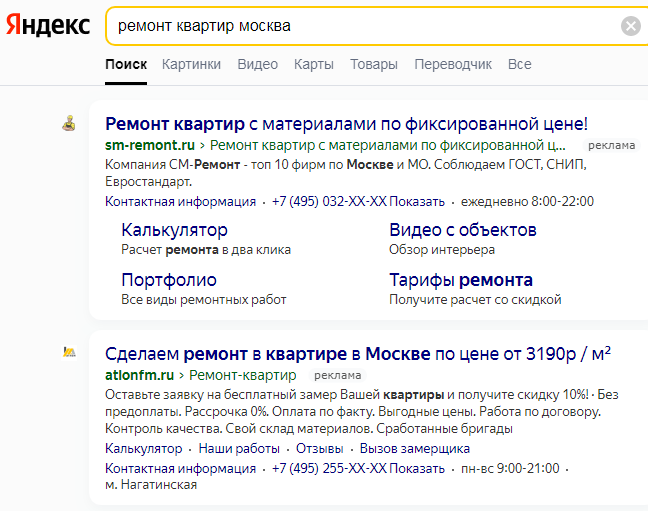Visit the atlonfm.ru domain link

pyautogui.click(x=140, y=375)
